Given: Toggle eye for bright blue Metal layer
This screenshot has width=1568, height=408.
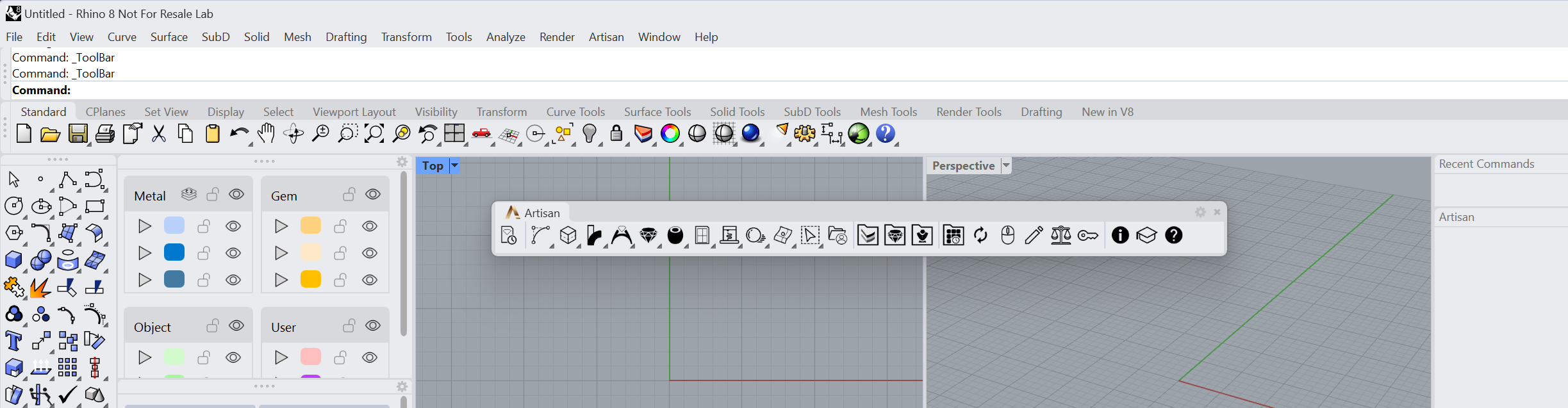Looking at the screenshot, I should coord(233,253).
